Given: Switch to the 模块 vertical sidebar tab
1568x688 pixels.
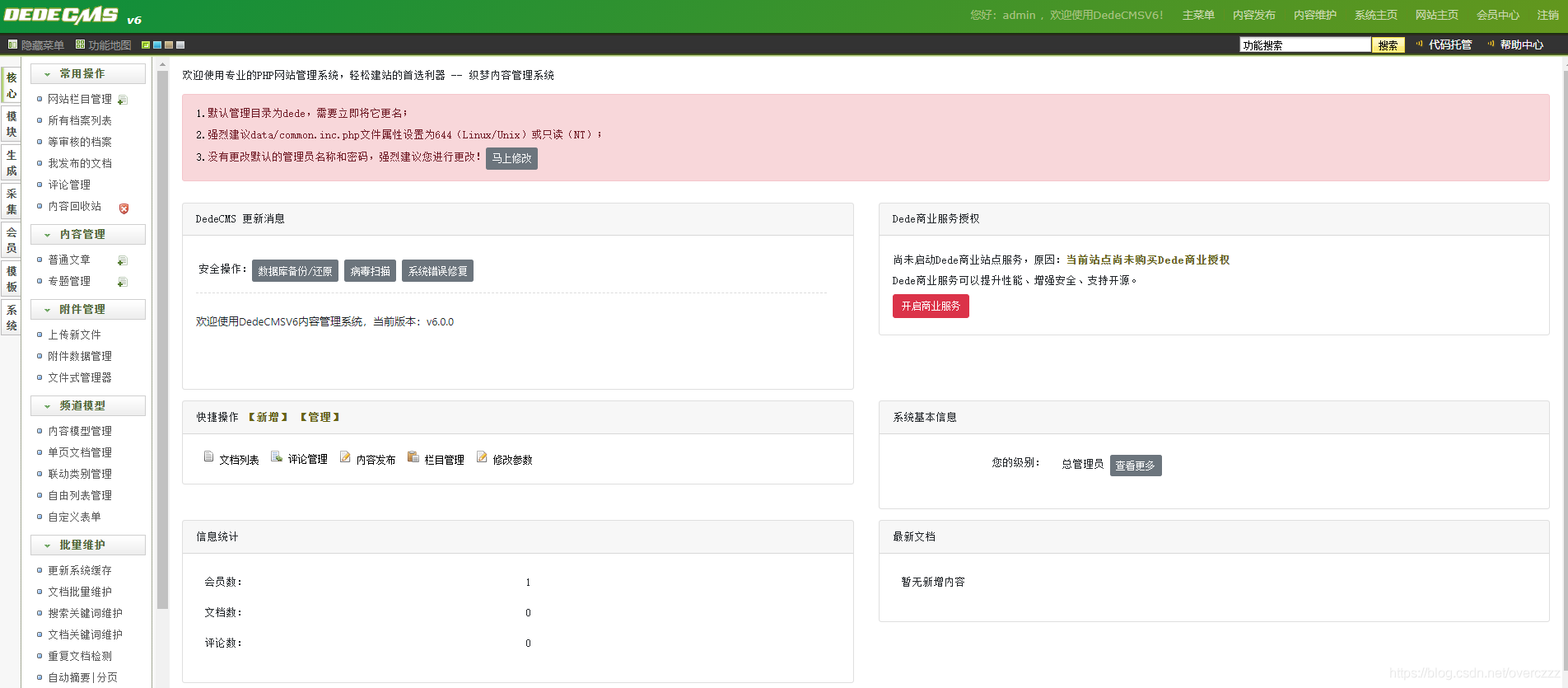Looking at the screenshot, I should click(12, 124).
